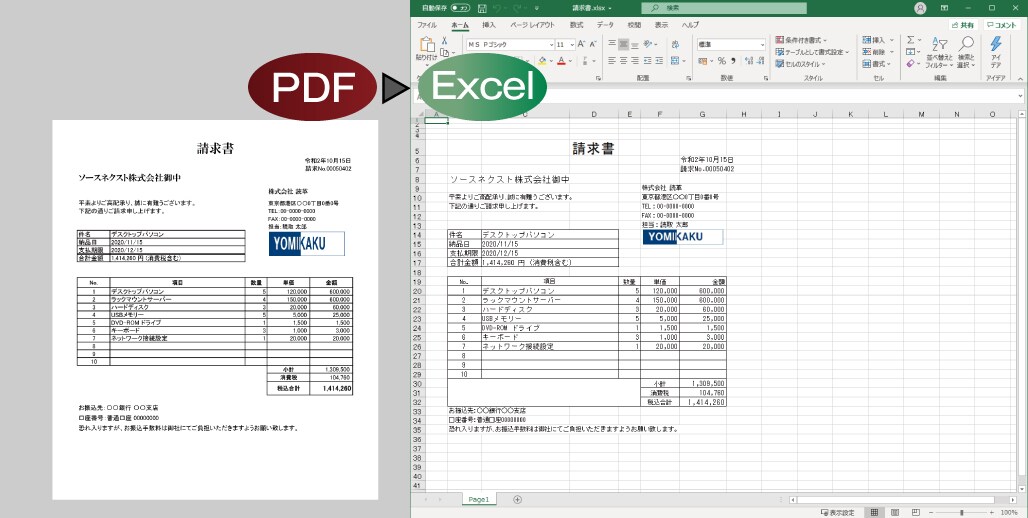Expand Cell Styles menu

tap(801, 64)
